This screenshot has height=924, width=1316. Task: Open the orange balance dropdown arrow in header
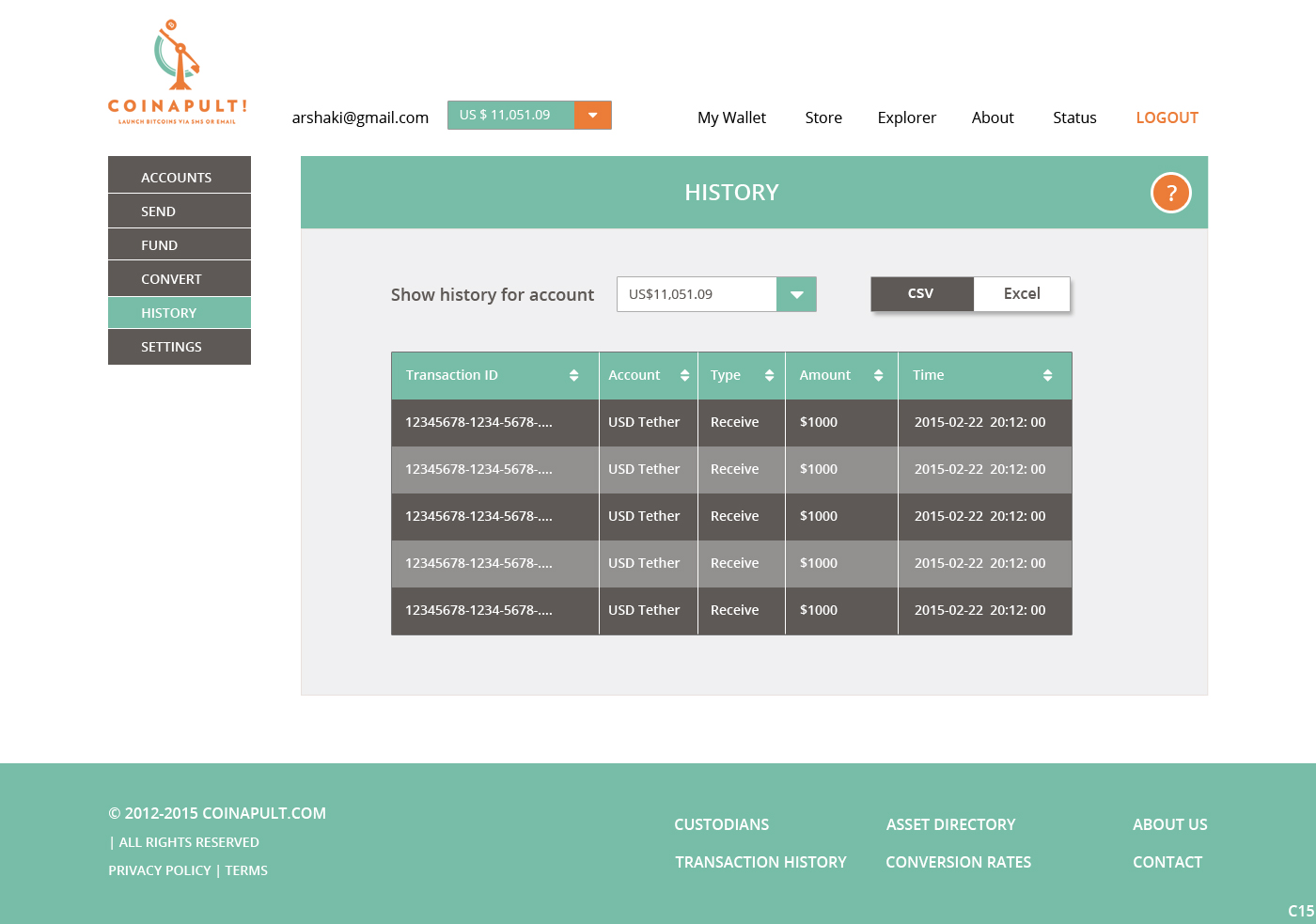[593, 115]
